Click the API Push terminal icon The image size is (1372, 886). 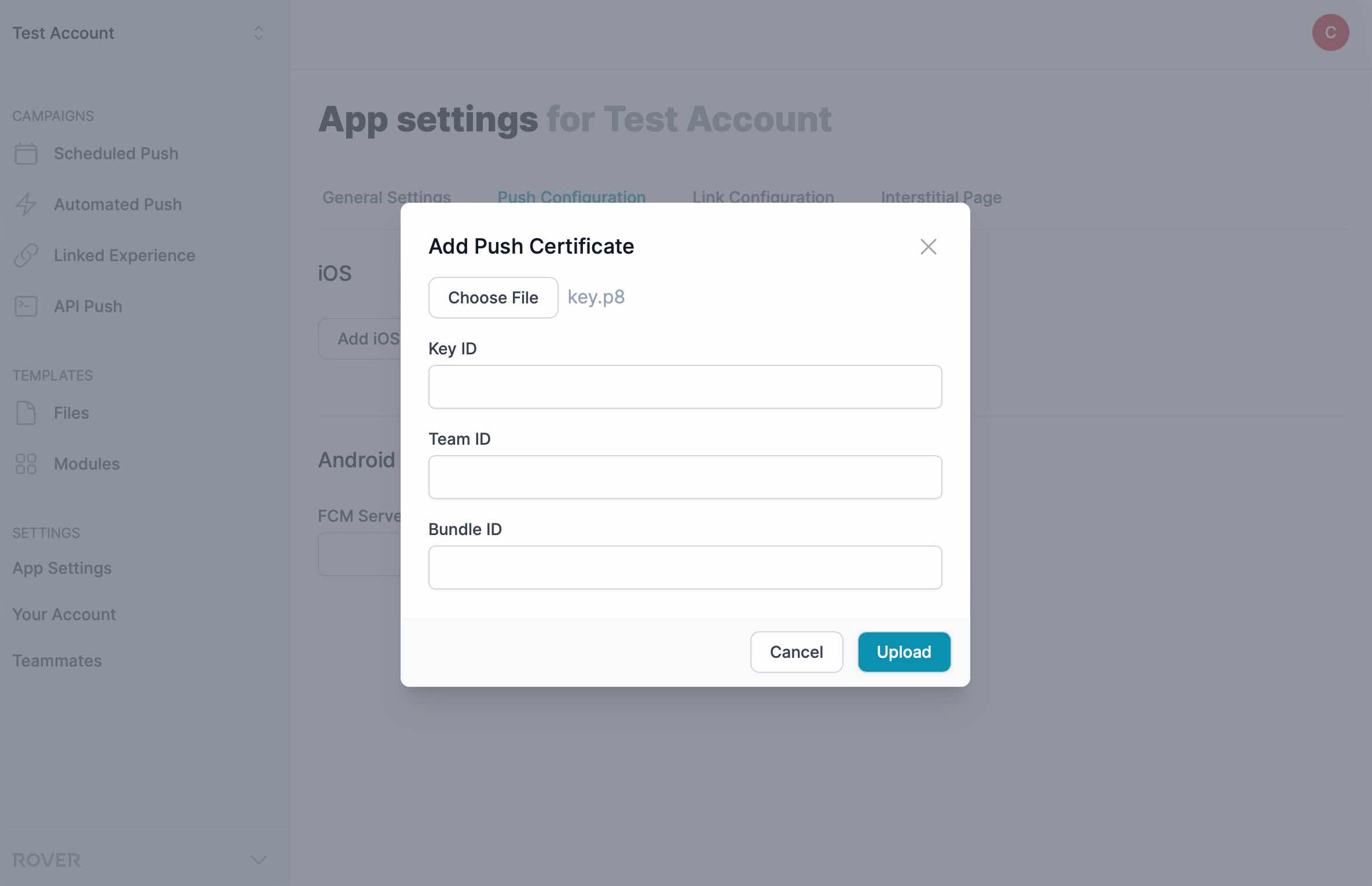[x=25, y=306]
